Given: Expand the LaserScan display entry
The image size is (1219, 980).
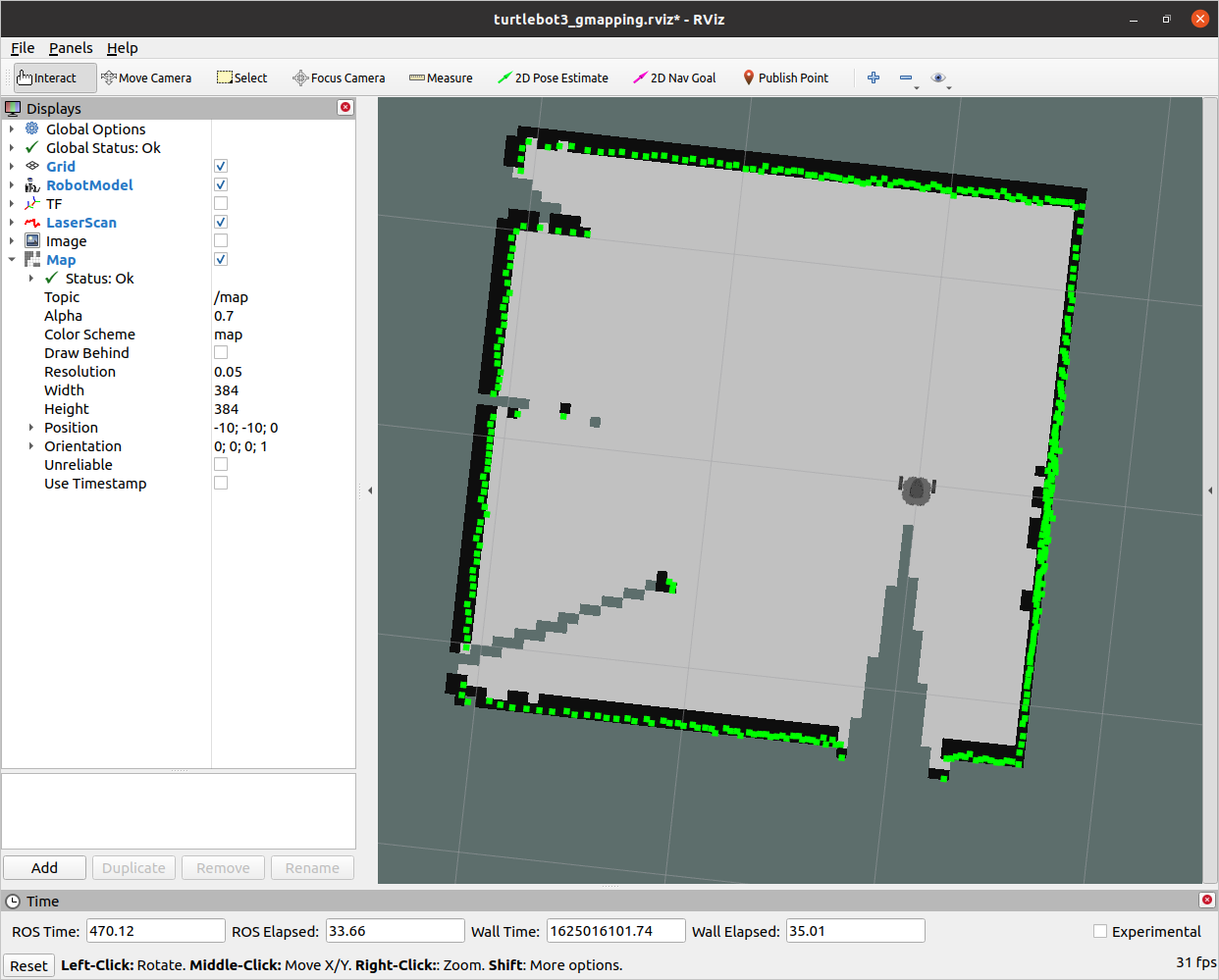Looking at the screenshot, I should (x=12, y=223).
